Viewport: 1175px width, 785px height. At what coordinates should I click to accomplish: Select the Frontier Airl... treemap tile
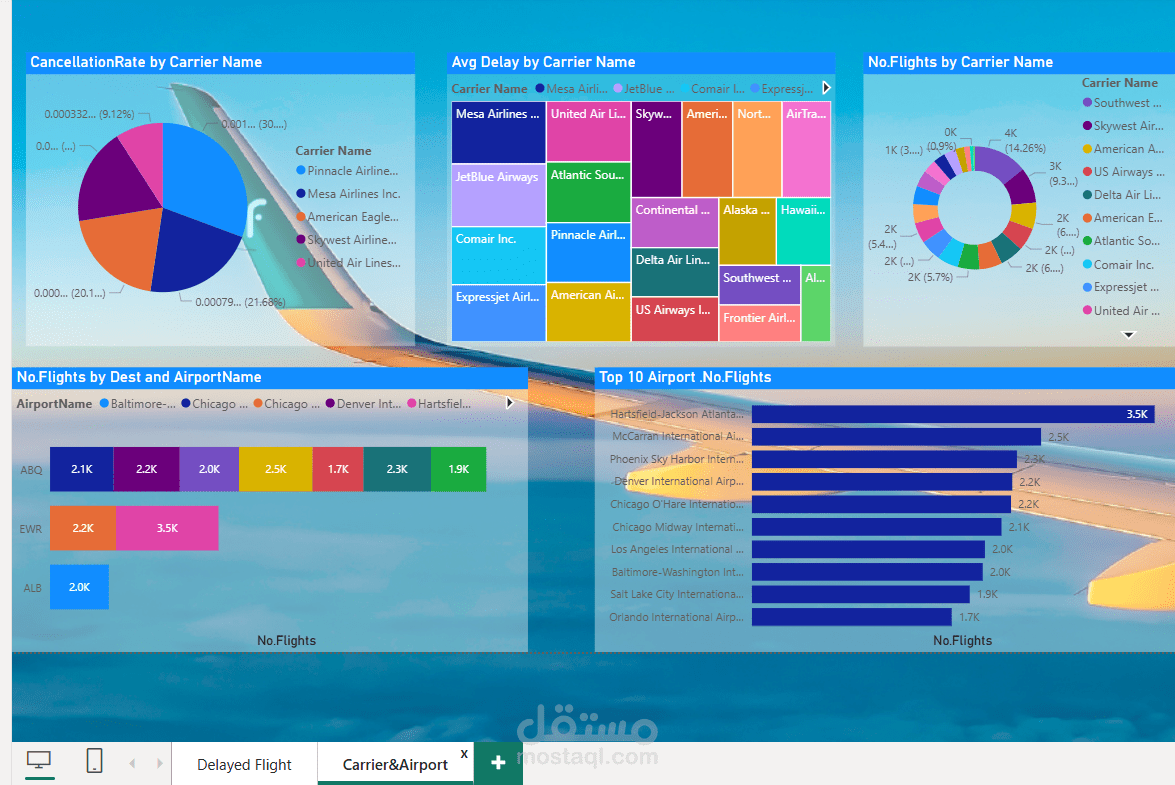[759, 324]
